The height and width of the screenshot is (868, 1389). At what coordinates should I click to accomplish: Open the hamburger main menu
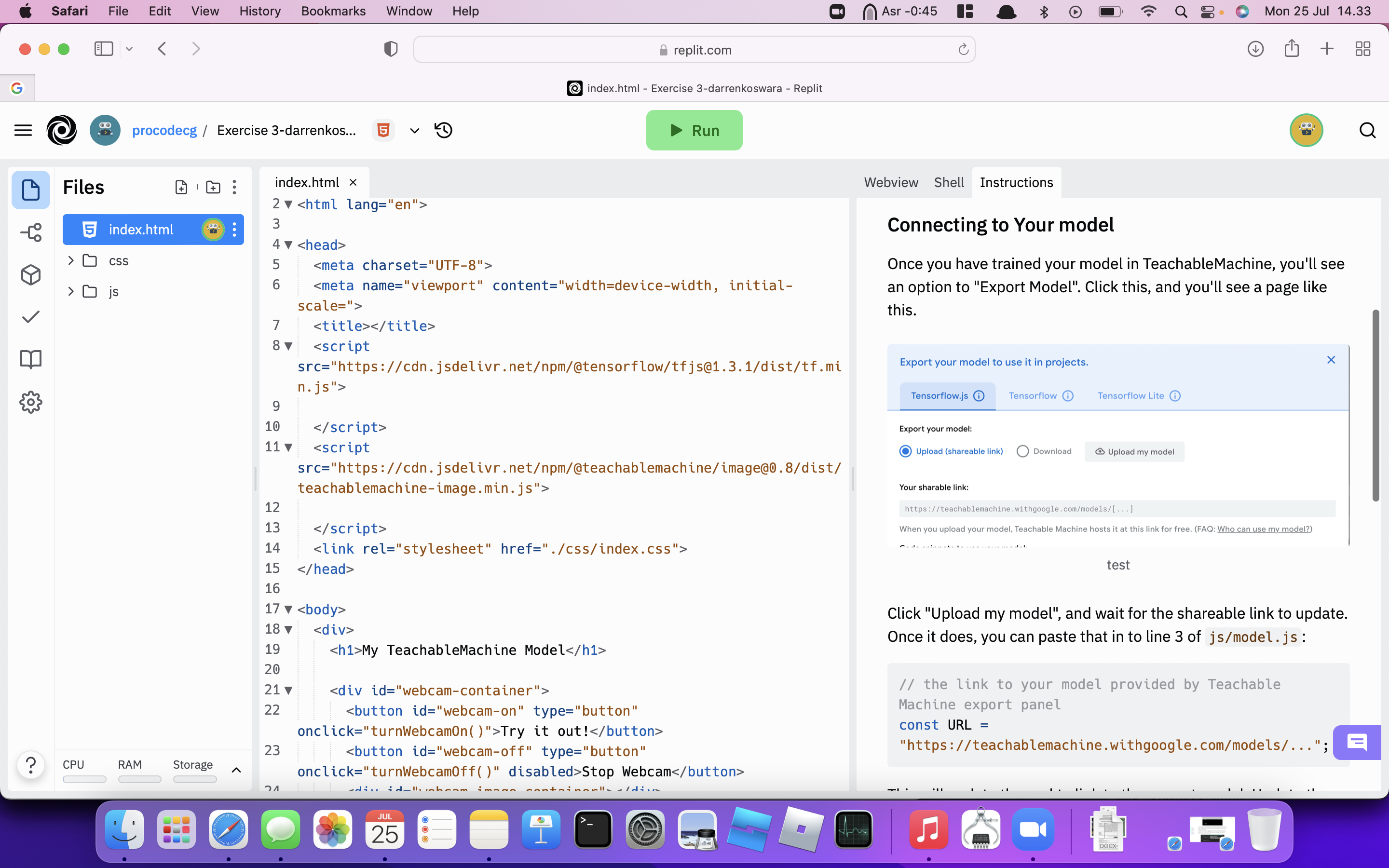click(23, 130)
